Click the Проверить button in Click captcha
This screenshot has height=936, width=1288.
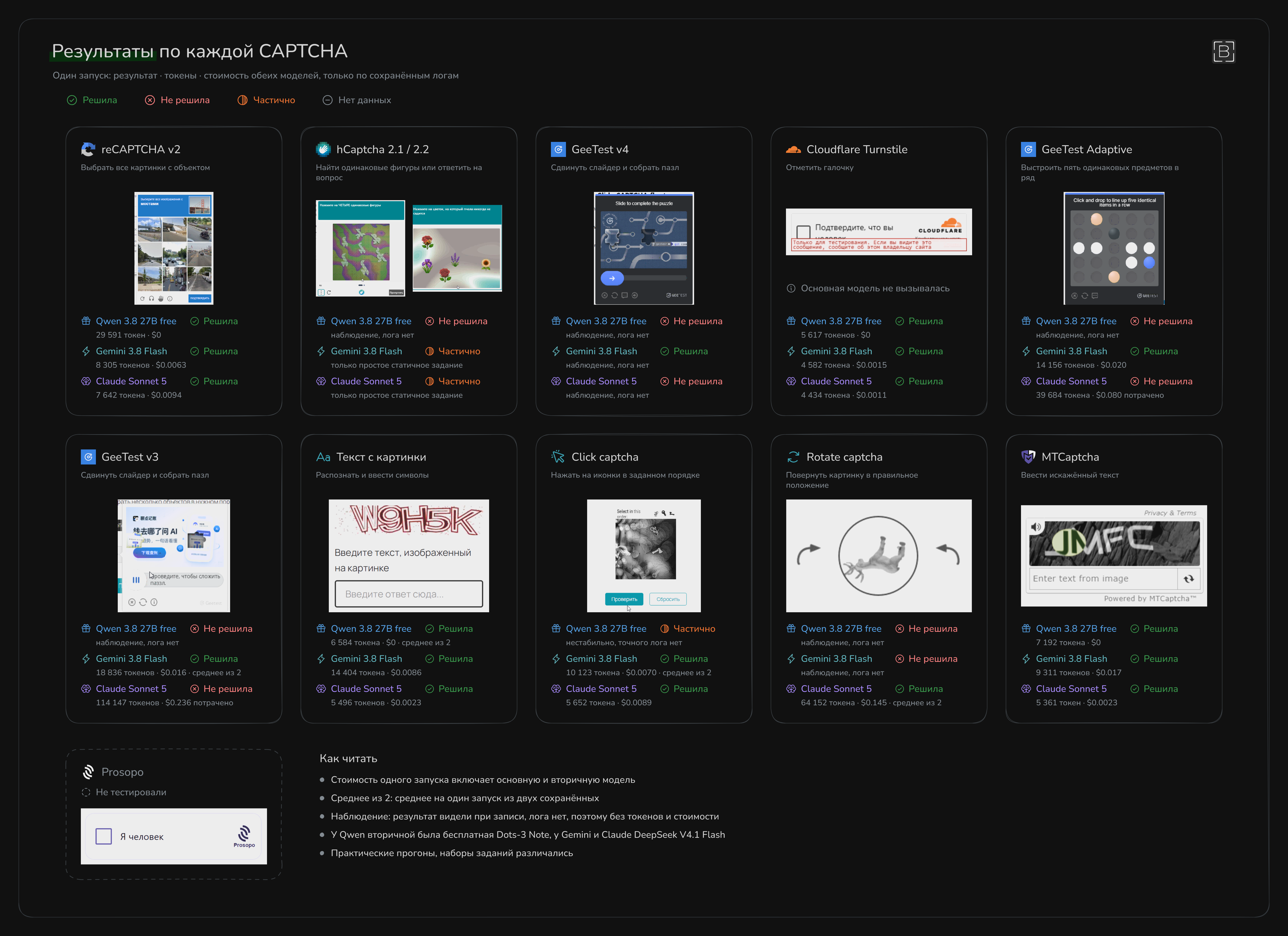(624, 599)
